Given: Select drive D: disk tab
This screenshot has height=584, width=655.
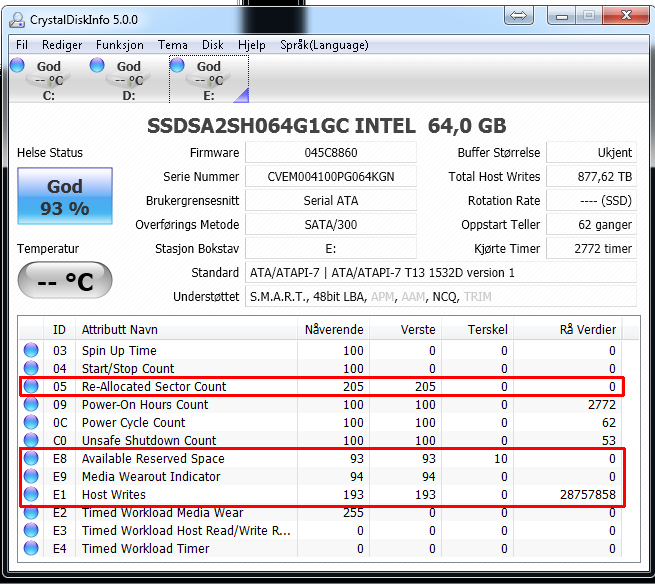Looking at the screenshot, I should point(129,79).
